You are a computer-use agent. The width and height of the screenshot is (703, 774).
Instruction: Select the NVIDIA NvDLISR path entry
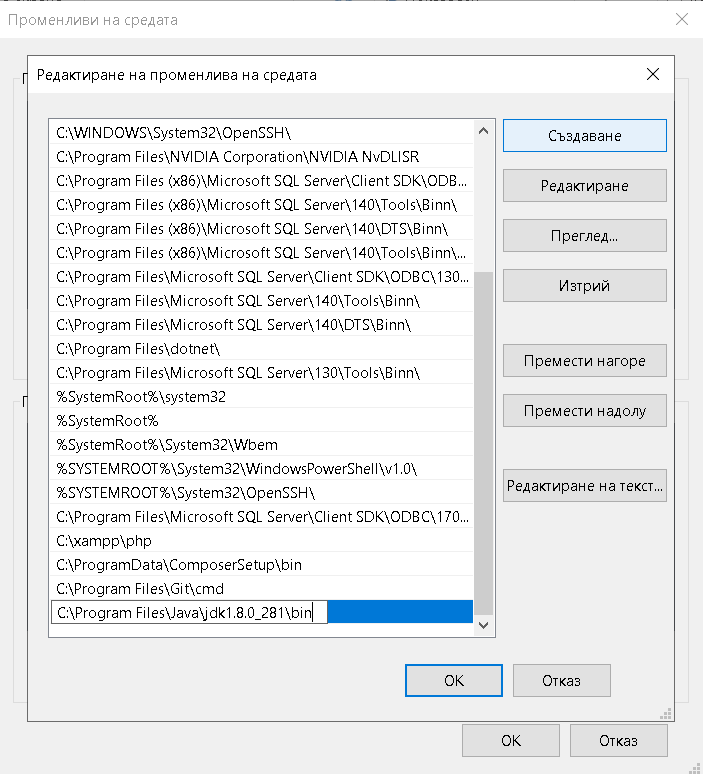(x=261, y=156)
